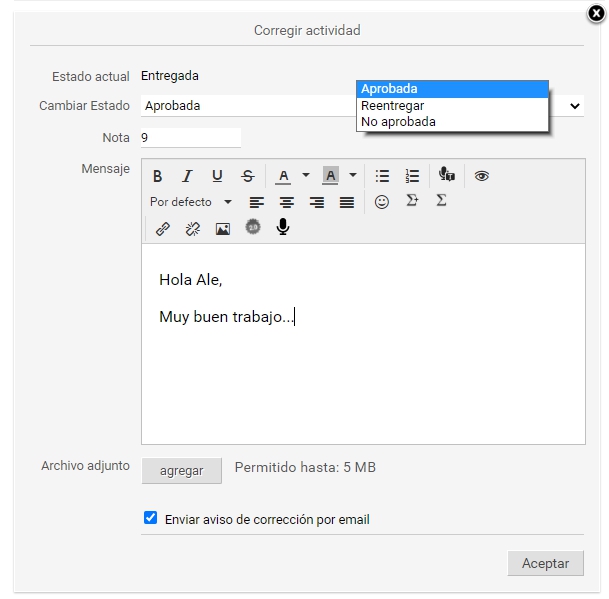The height and width of the screenshot is (599, 609).
Task: Insert a hyperlink using link icon
Action: [x=163, y=228]
